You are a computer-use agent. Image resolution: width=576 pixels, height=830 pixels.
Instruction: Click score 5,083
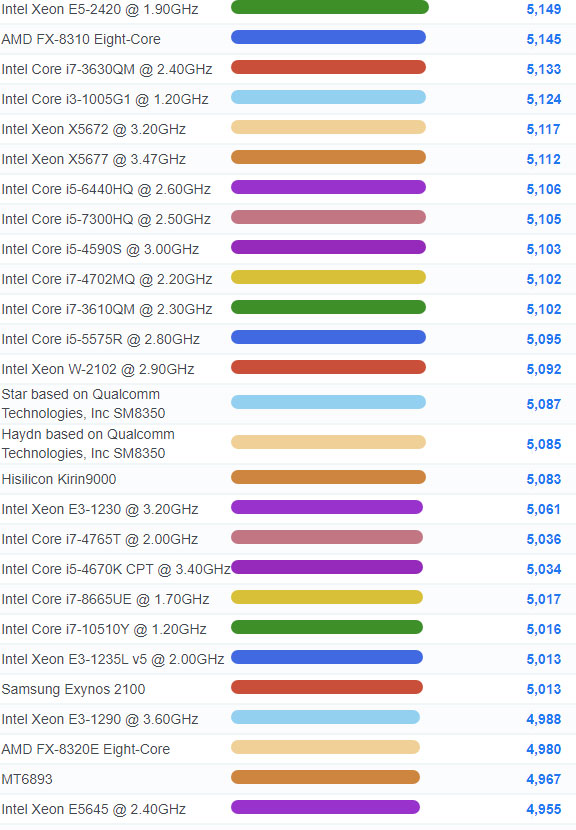coord(544,480)
